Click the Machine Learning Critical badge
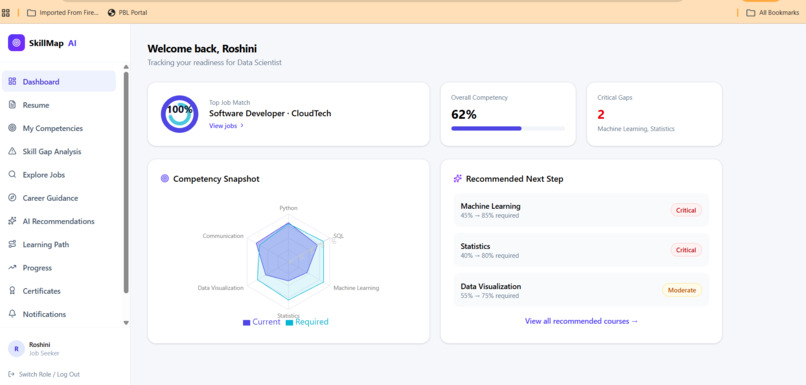Screen dimensions: 806x385 (x=686, y=210)
